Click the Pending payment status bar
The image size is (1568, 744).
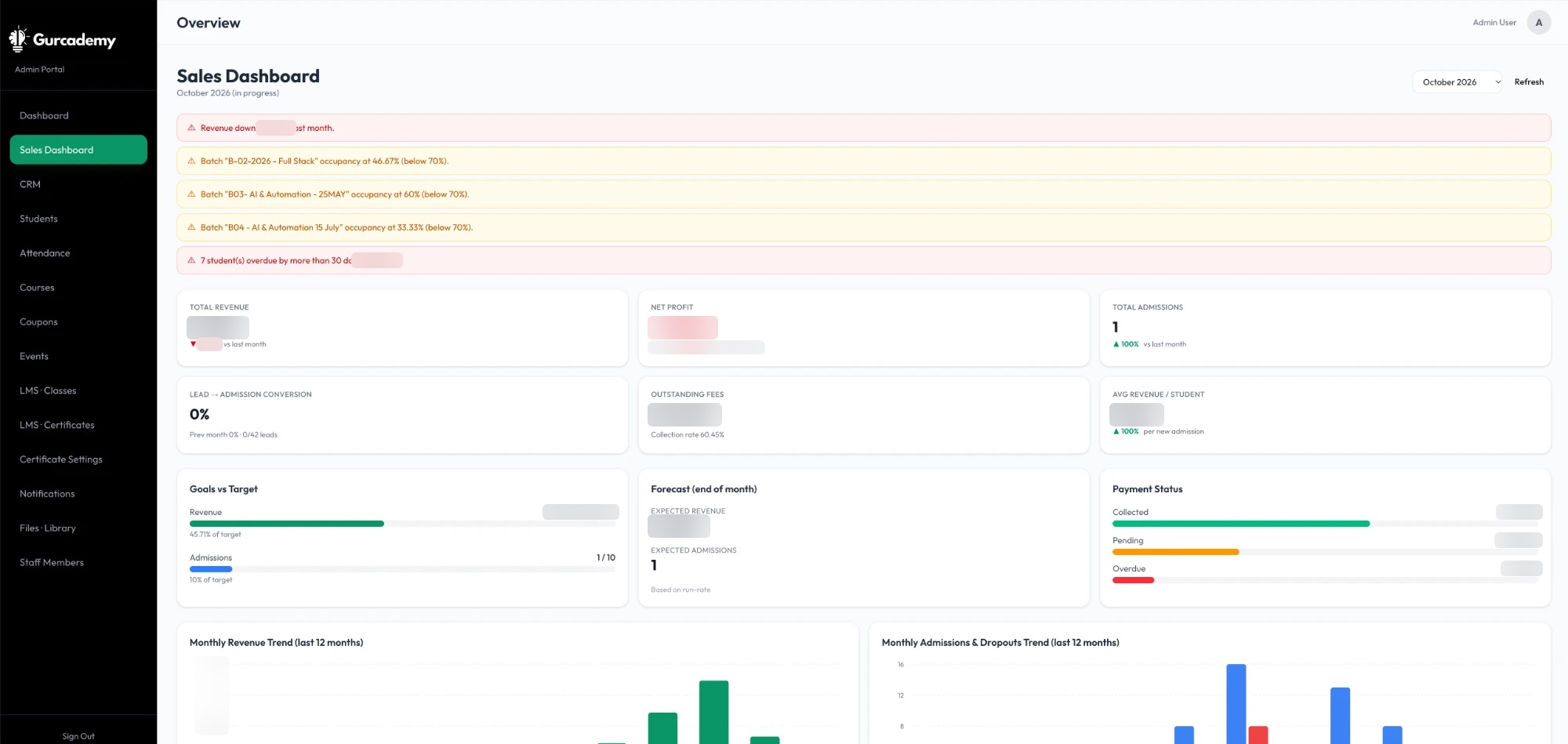1326,552
